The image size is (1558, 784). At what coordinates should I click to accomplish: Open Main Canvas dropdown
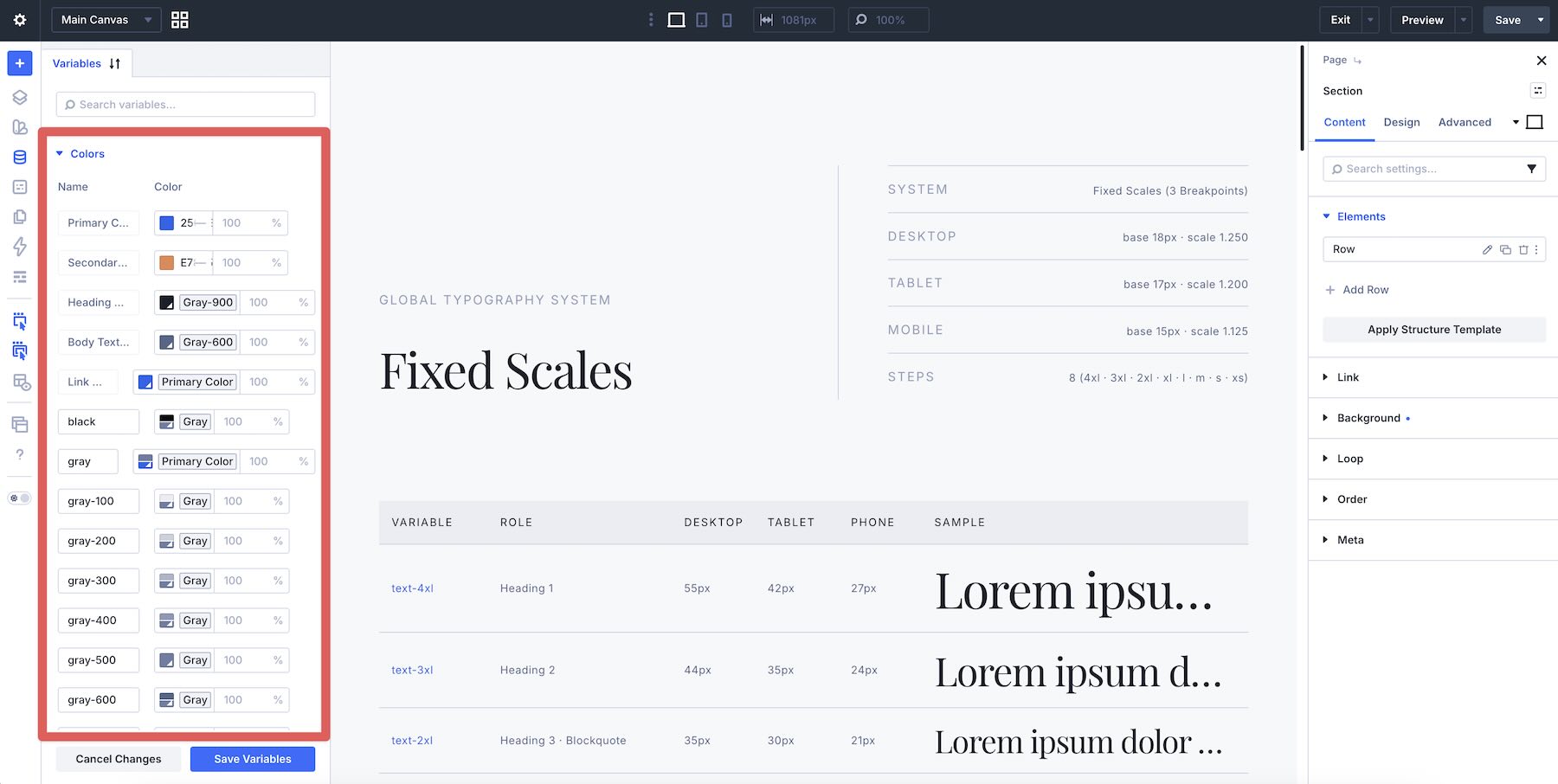(x=106, y=20)
